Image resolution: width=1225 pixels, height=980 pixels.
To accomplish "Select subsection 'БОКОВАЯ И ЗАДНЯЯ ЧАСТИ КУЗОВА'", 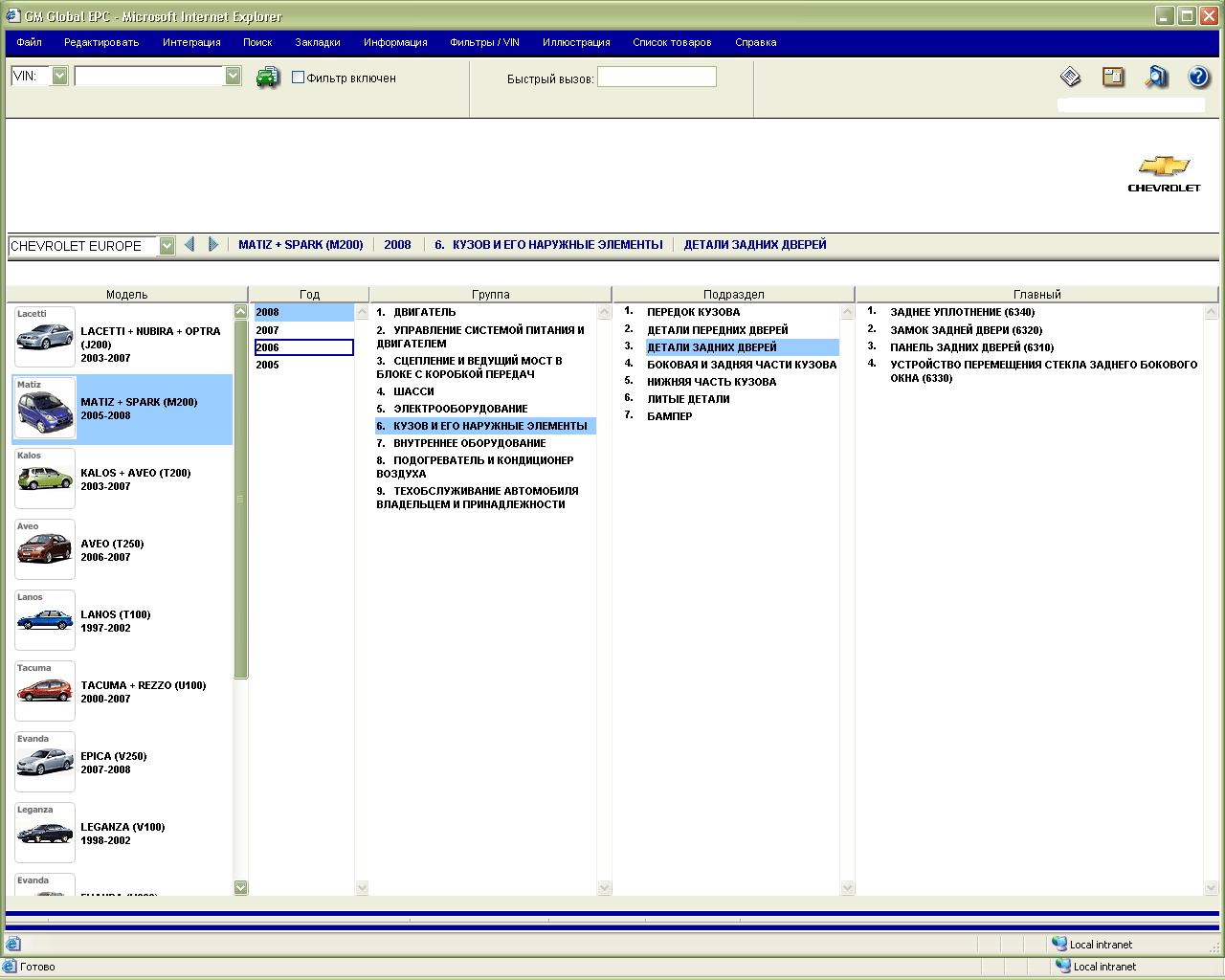I will click(742, 365).
